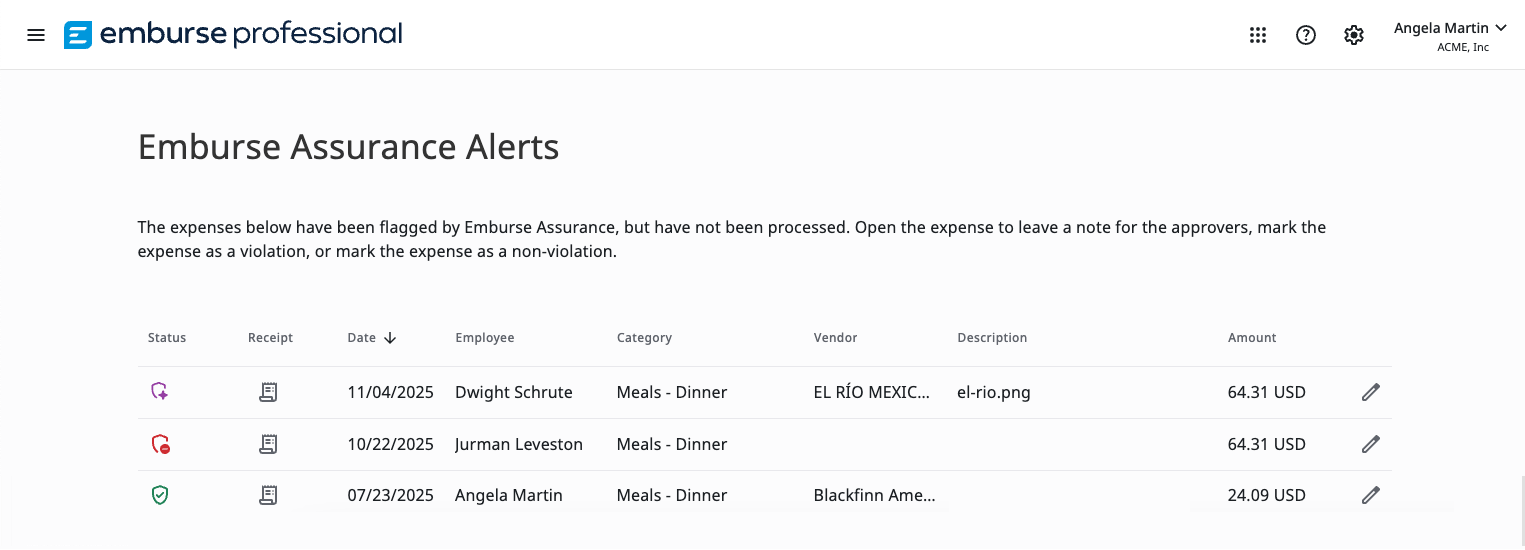Edit Dwight Schrute's 64.31 USD expense

coord(1371,392)
